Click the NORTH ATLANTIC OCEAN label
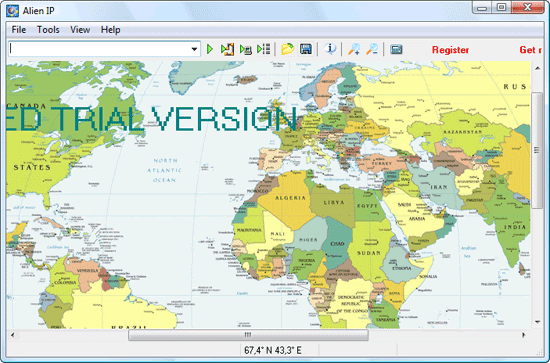 (164, 170)
